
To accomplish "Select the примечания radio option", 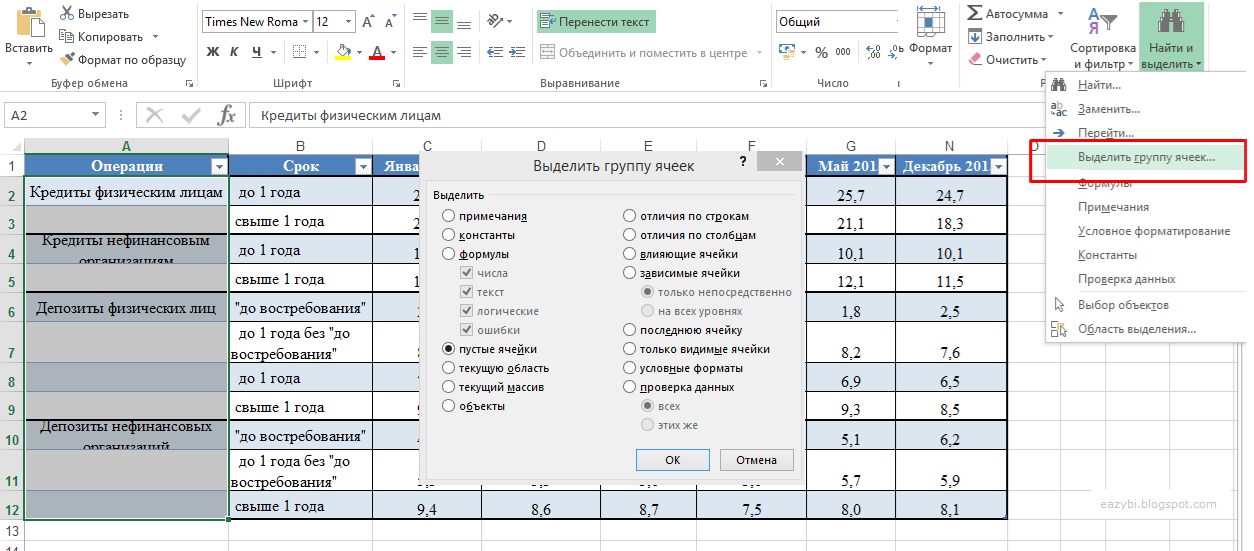I will 448,216.
